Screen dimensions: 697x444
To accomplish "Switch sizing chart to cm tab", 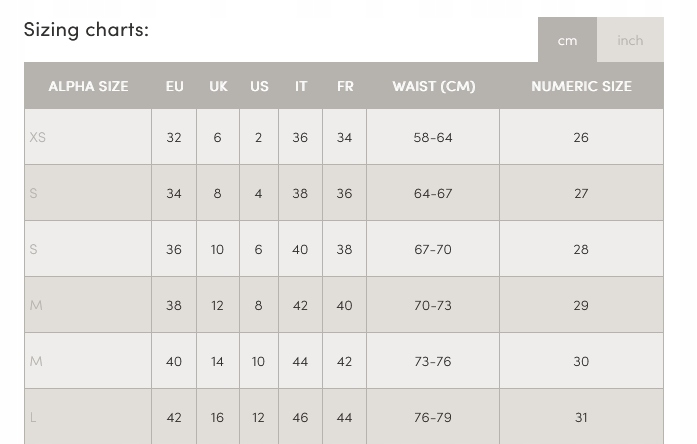I will tap(567, 40).
